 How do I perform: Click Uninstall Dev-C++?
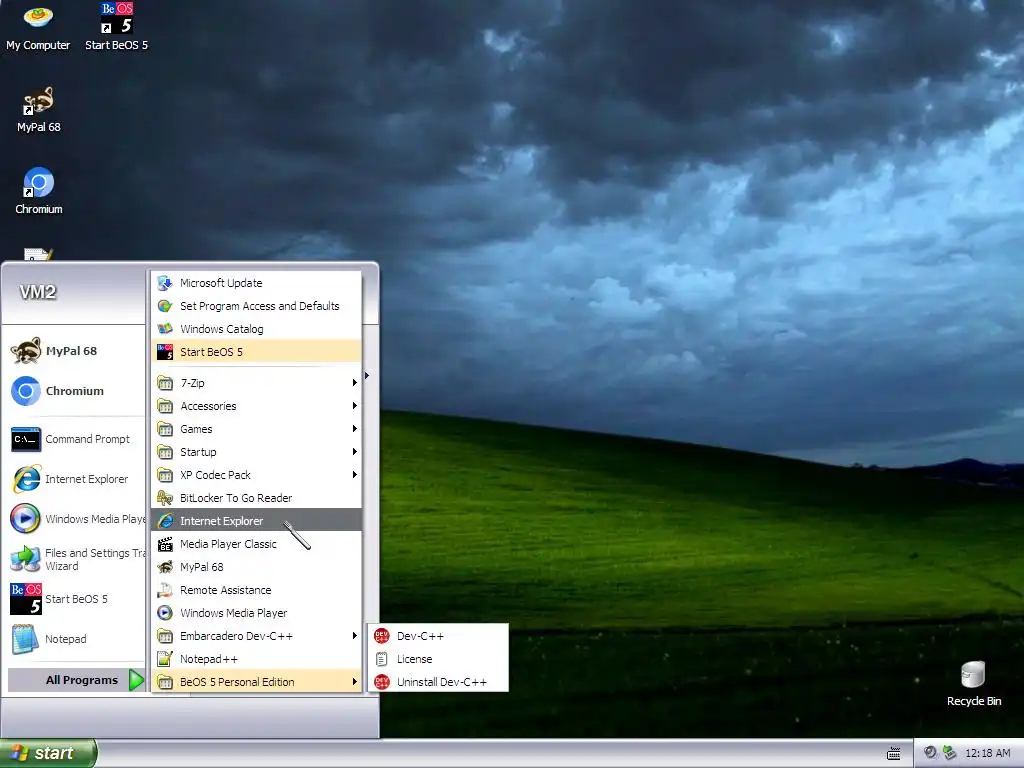pos(439,681)
